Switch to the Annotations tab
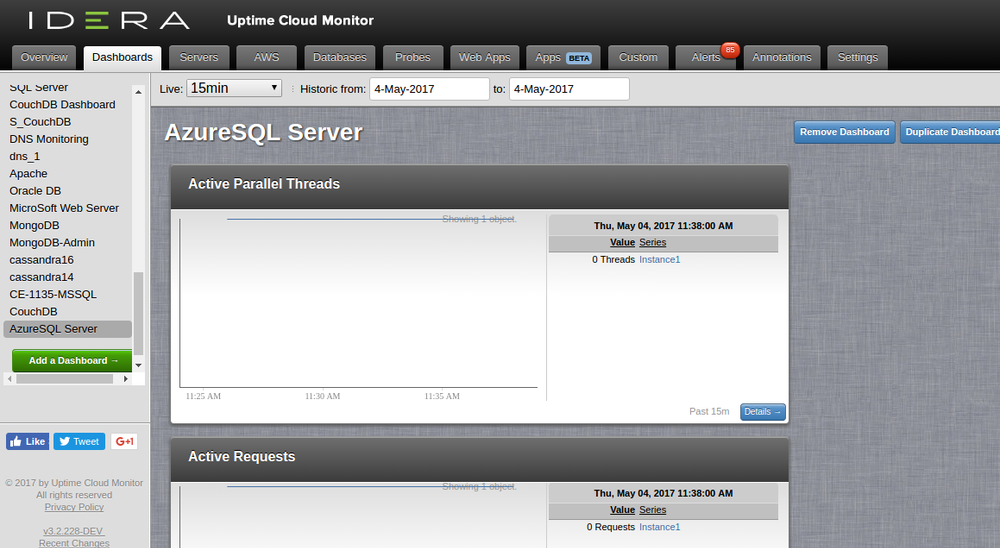The width and height of the screenshot is (1000, 548). (x=782, y=57)
